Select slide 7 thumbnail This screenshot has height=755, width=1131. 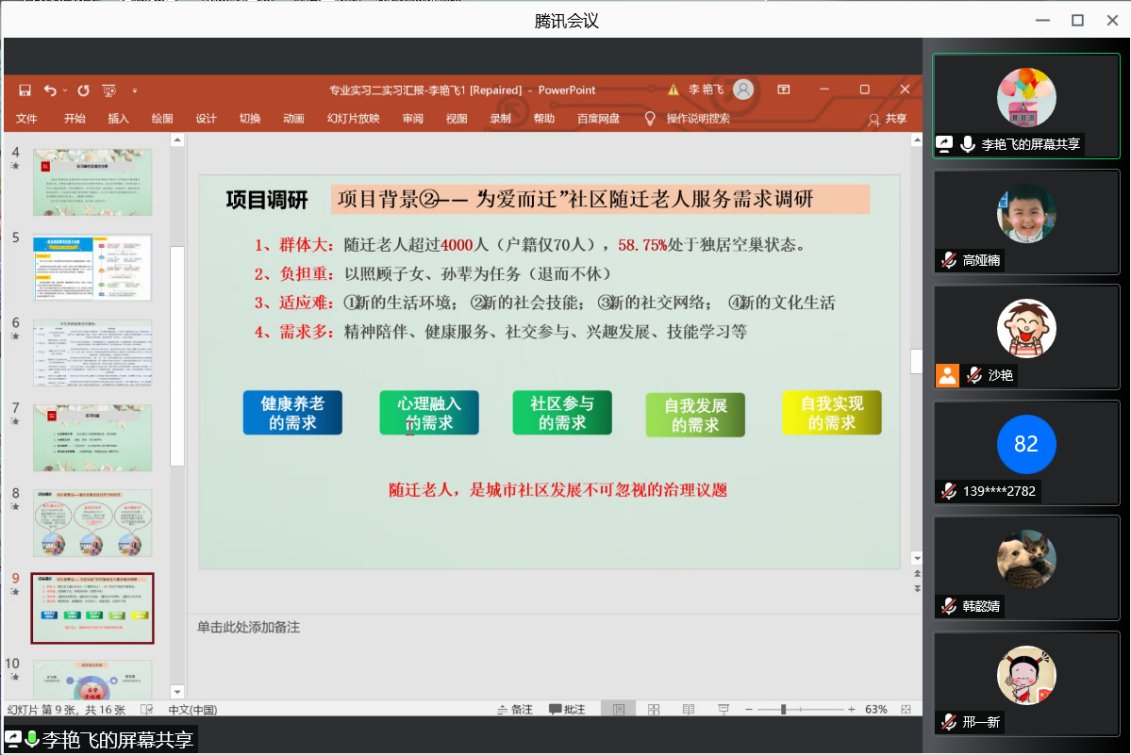point(92,438)
